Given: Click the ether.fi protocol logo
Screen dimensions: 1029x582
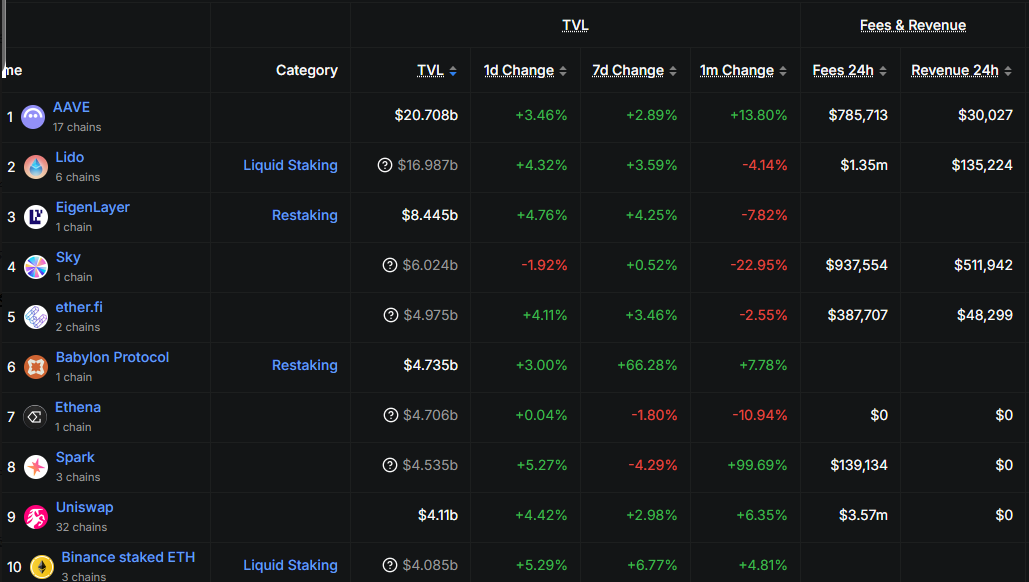Looking at the screenshot, I should coord(36,317).
